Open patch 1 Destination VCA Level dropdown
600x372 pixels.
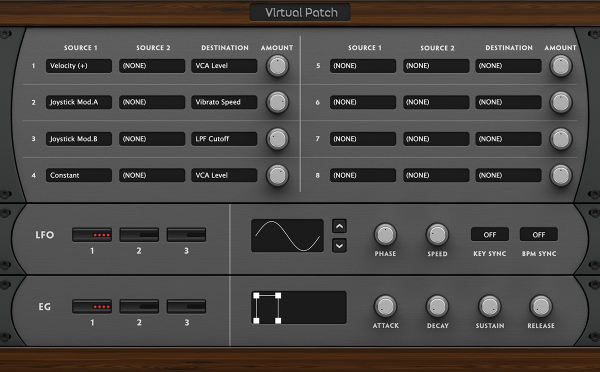point(224,66)
